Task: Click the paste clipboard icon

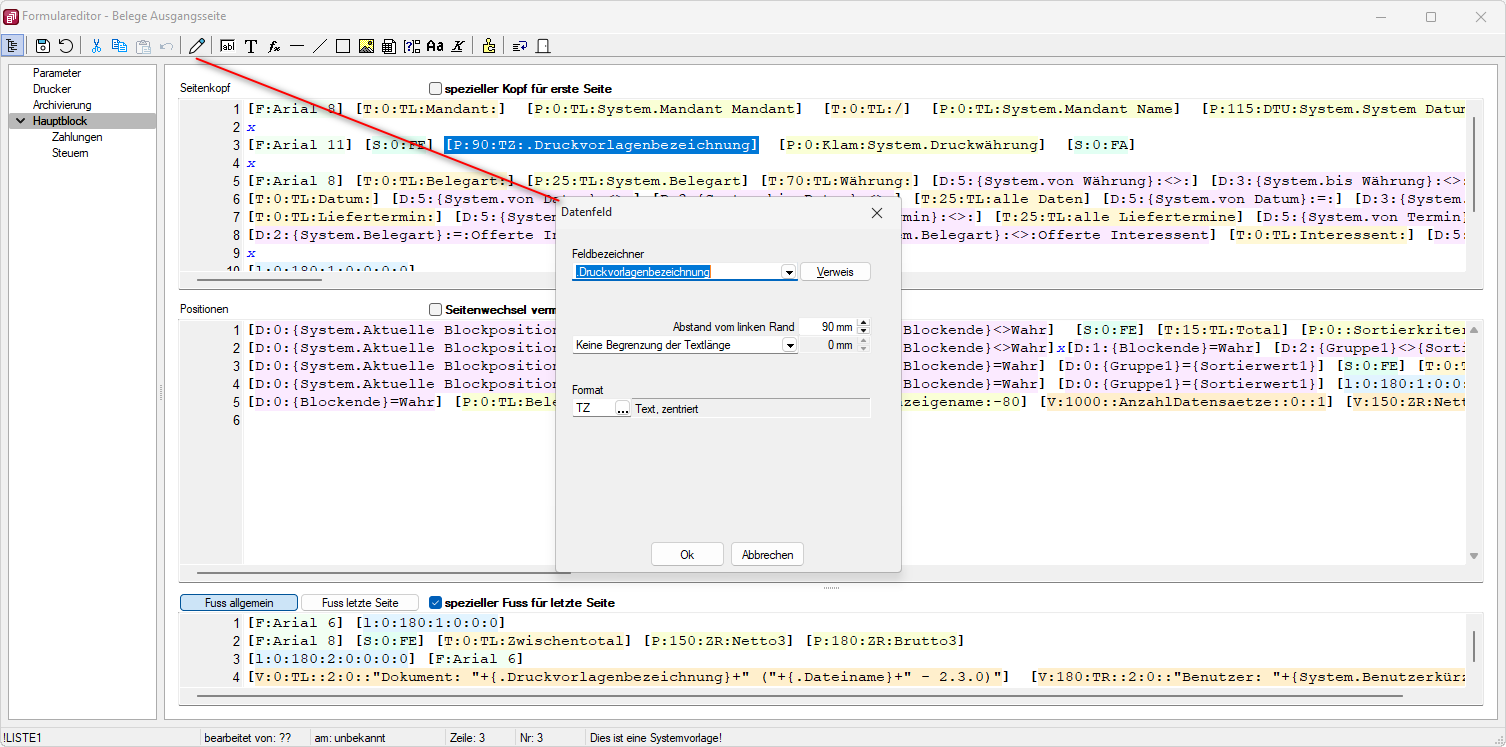Action: click(143, 45)
